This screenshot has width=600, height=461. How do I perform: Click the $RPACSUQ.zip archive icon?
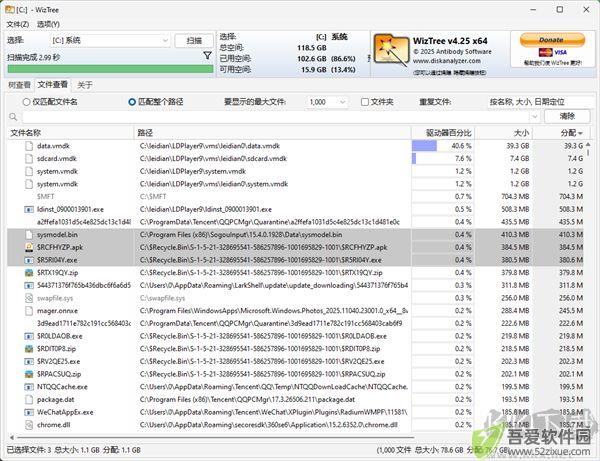coord(29,374)
